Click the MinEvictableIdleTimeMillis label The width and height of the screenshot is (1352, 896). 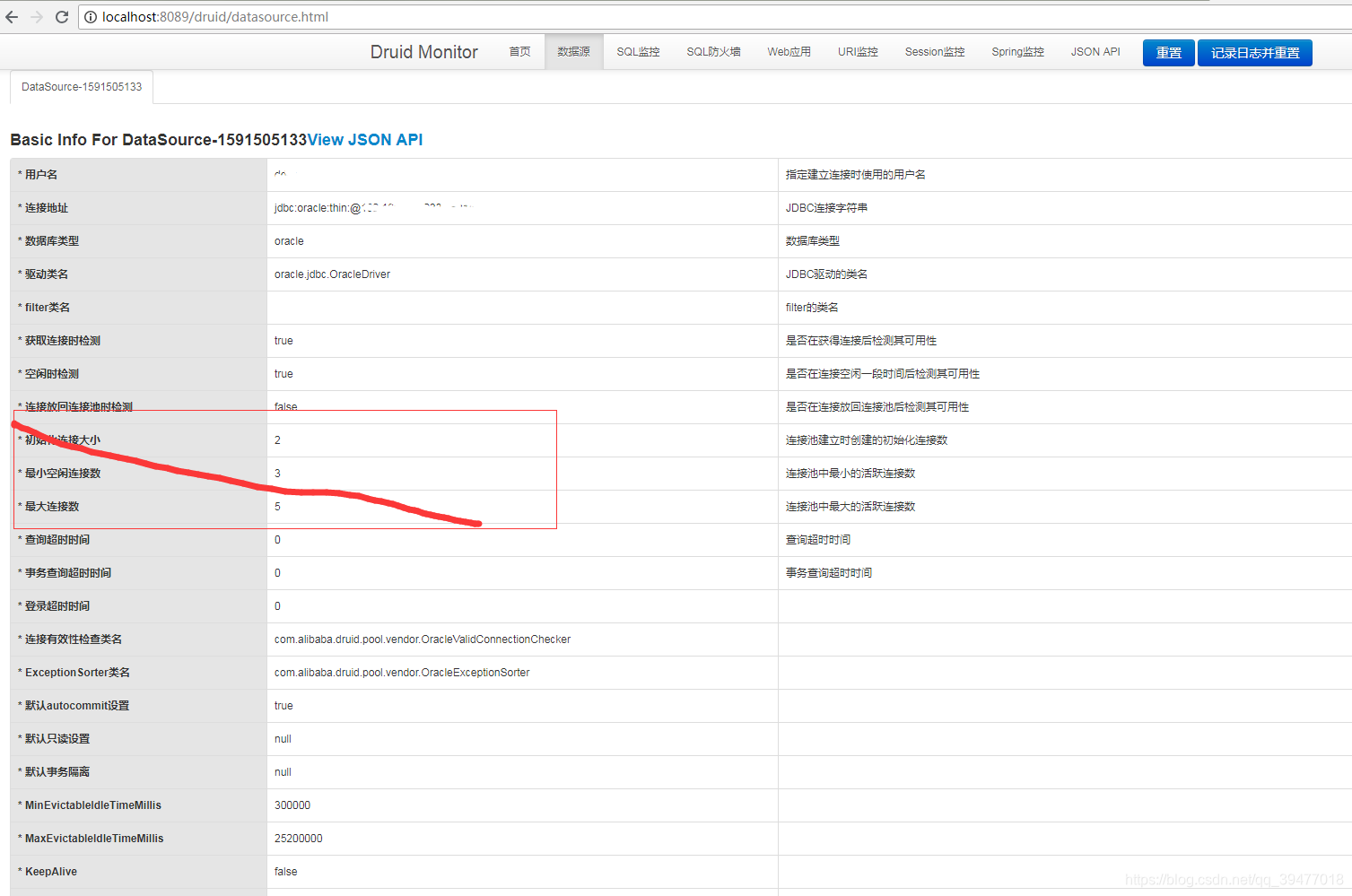[x=93, y=805]
